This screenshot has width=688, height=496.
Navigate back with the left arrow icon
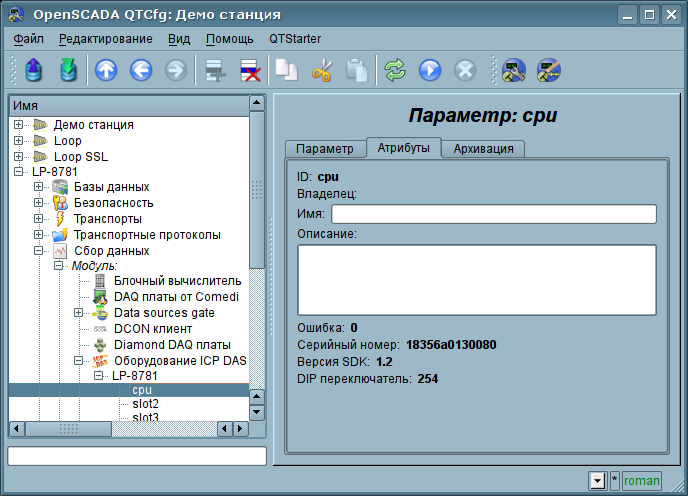141,70
